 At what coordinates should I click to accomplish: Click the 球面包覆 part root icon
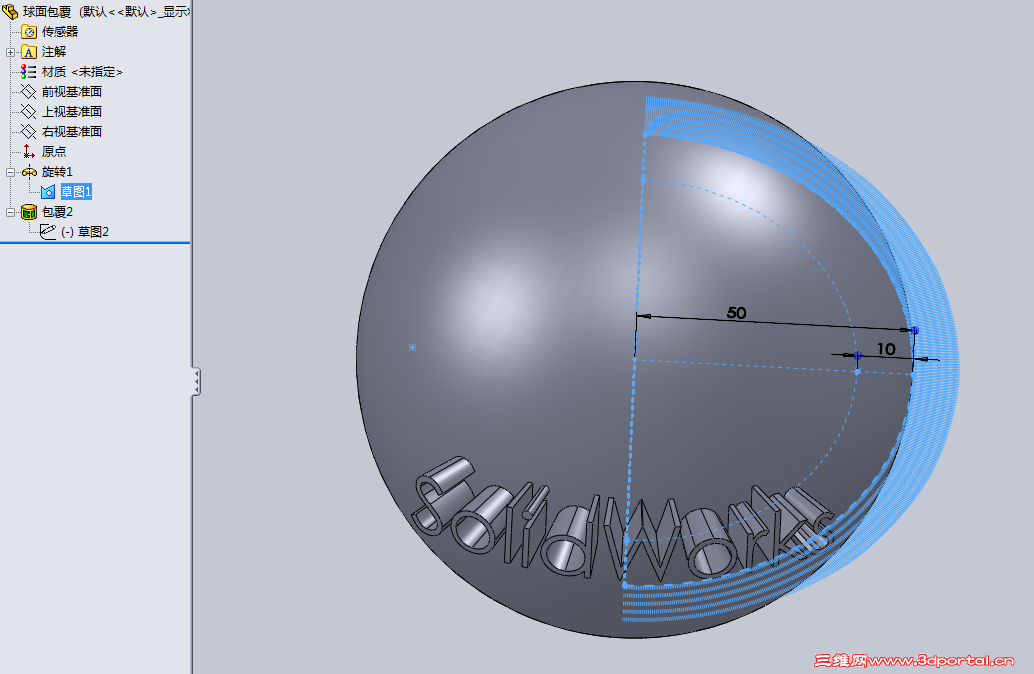click(x=9, y=11)
